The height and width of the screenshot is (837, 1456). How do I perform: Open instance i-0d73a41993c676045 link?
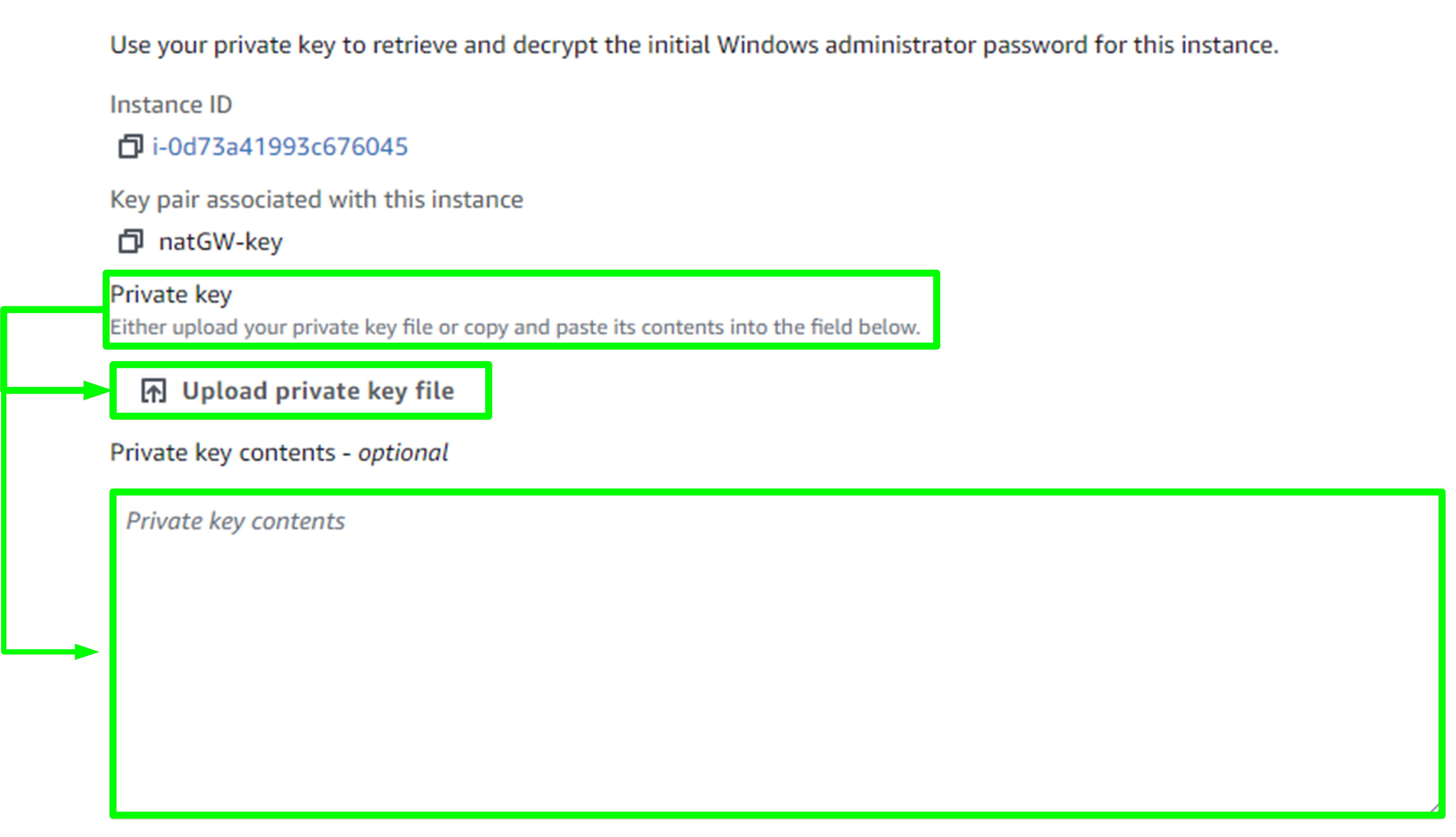pyautogui.click(x=280, y=147)
